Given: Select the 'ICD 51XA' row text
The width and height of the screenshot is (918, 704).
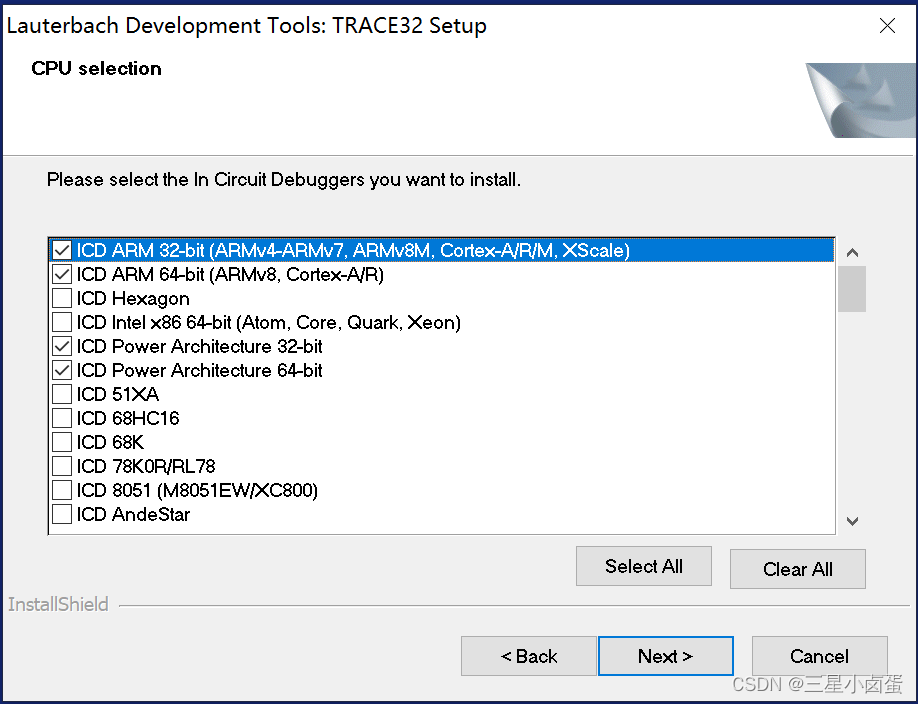Looking at the screenshot, I should 118,394.
